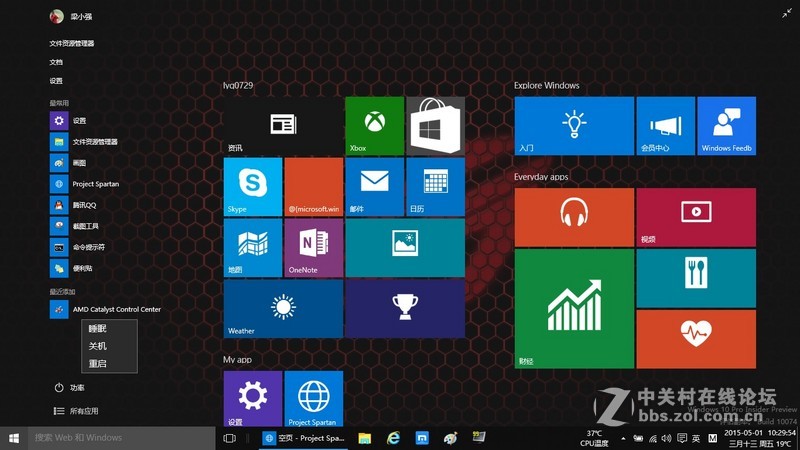Image resolution: width=800 pixels, height=450 pixels.
Task: Open 命令提示符 command prompt
Action: [x=88, y=247]
